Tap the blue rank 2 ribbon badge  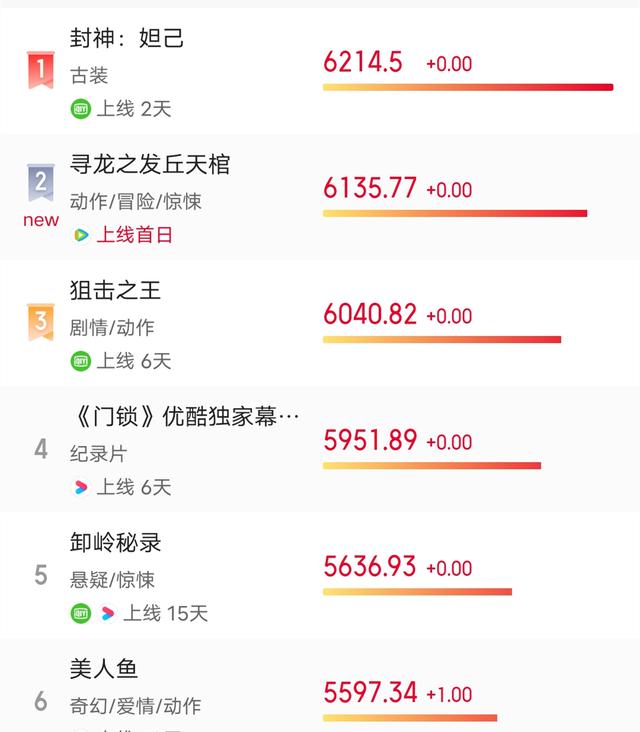(x=41, y=183)
